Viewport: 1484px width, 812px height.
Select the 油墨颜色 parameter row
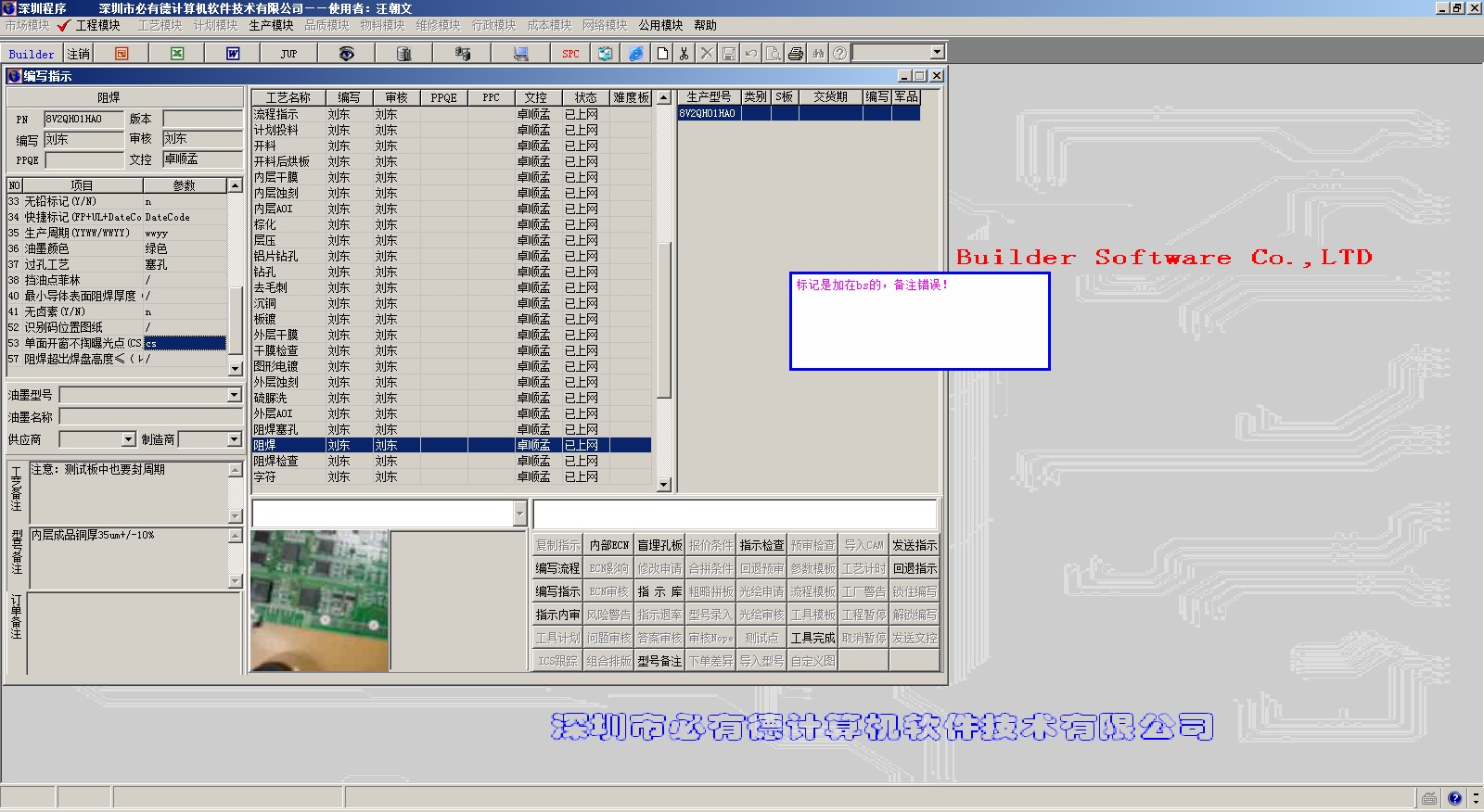pos(116,248)
